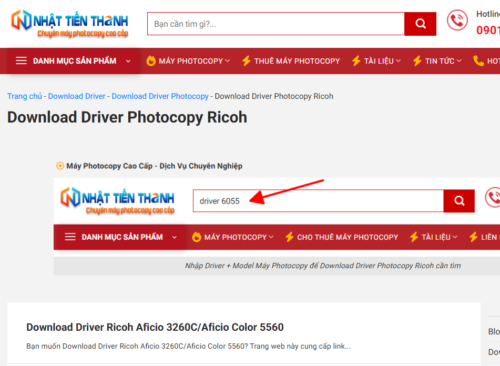Viewport: 500px width, 366px height.
Task: Click the red search button in embedded image
Action: click(x=459, y=201)
